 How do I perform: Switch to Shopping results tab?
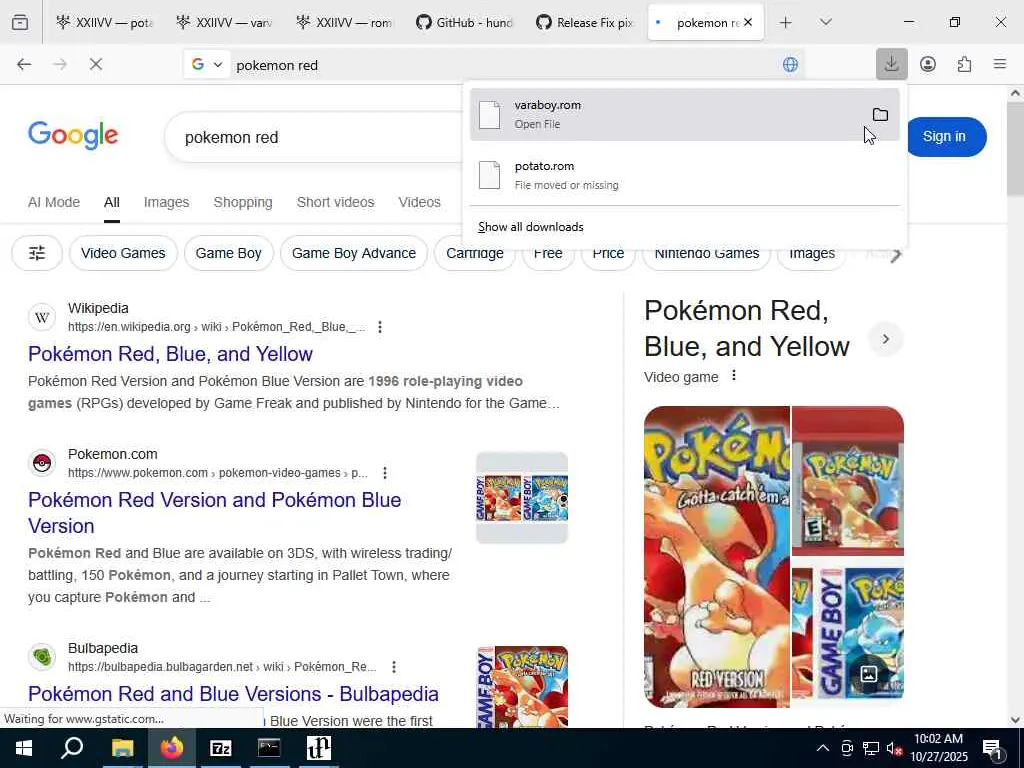coord(243,202)
